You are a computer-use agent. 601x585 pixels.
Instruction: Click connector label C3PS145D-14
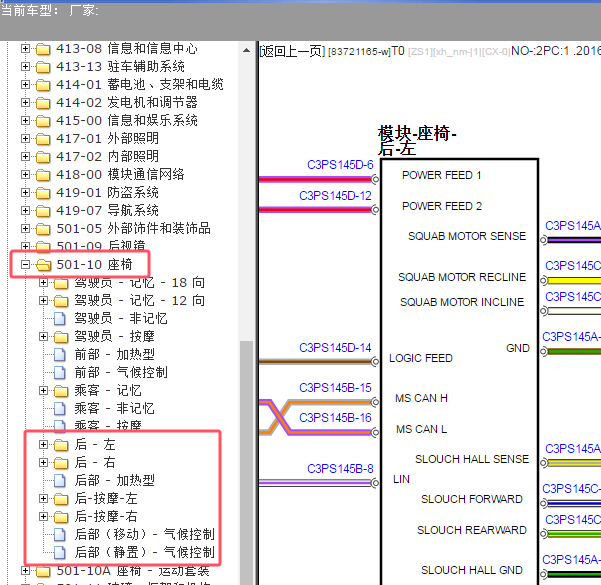[335, 348]
